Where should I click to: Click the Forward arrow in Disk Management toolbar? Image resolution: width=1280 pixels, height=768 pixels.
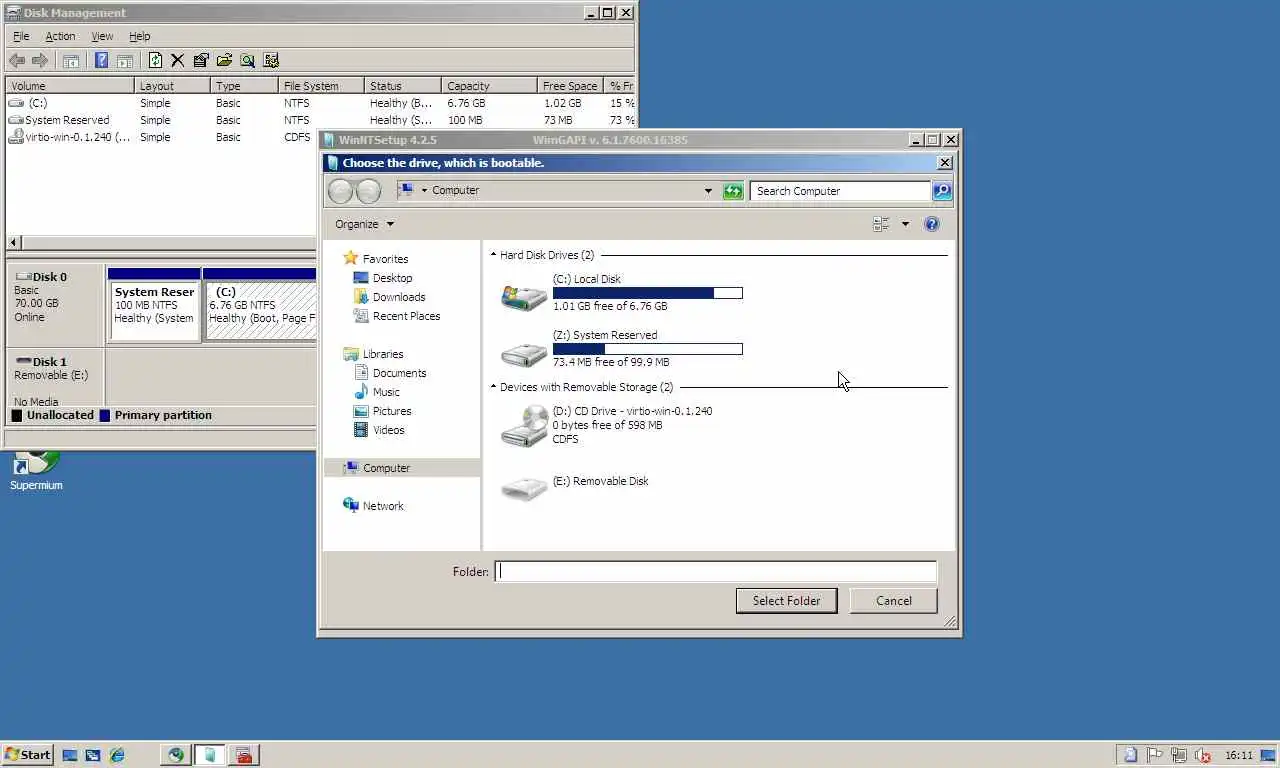click(x=39, y=61)
